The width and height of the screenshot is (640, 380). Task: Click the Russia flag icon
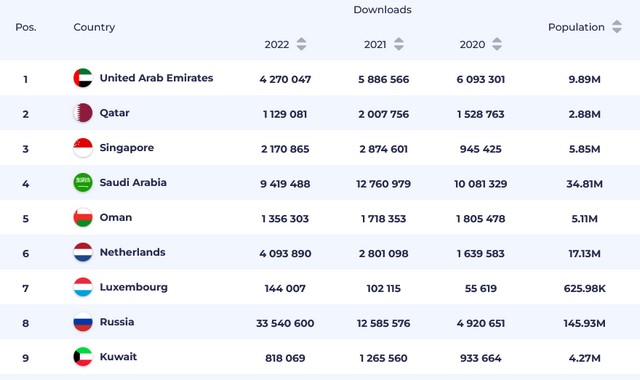(x=83, y=322)
